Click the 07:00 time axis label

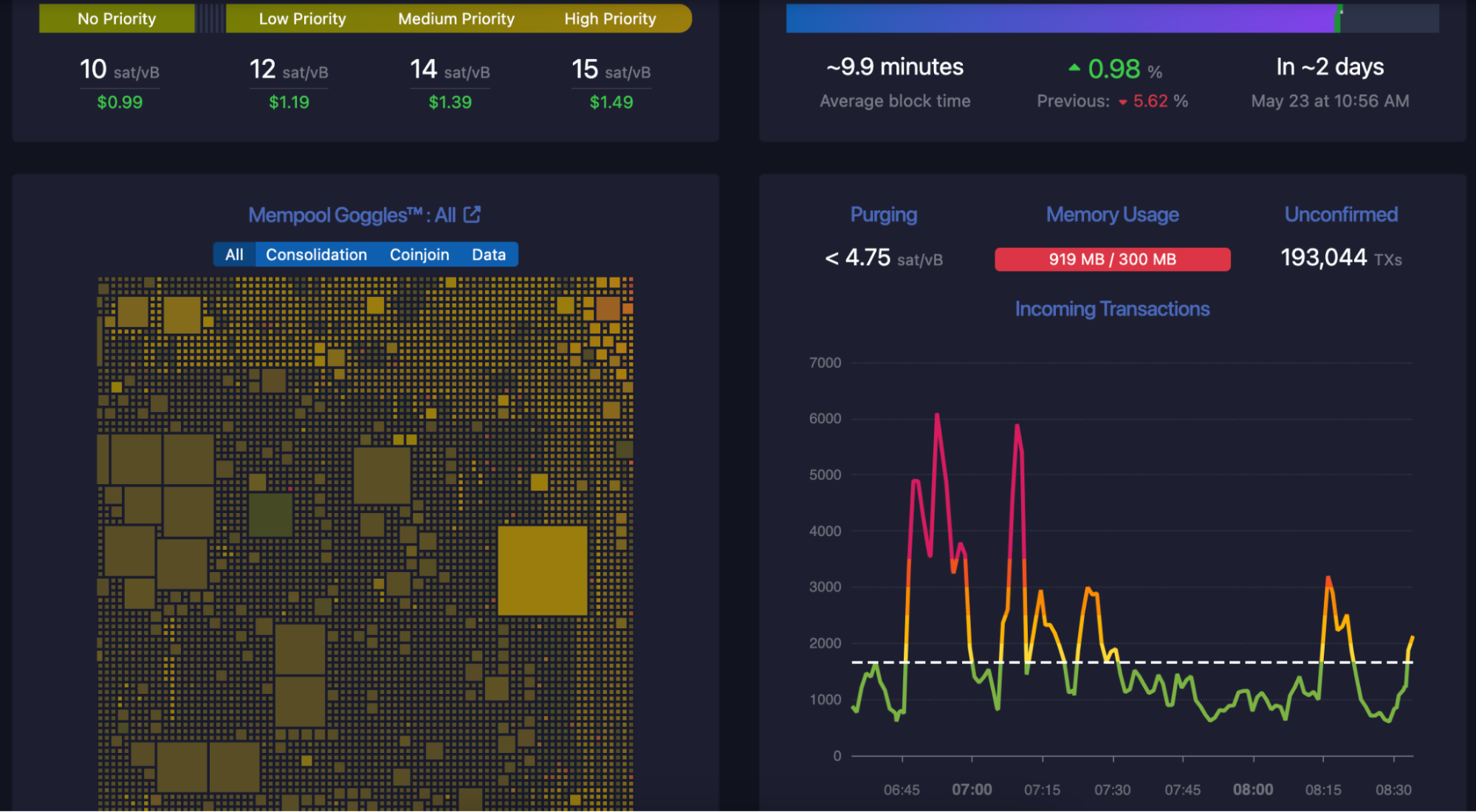pyautogui.click(x=972, y=788)
